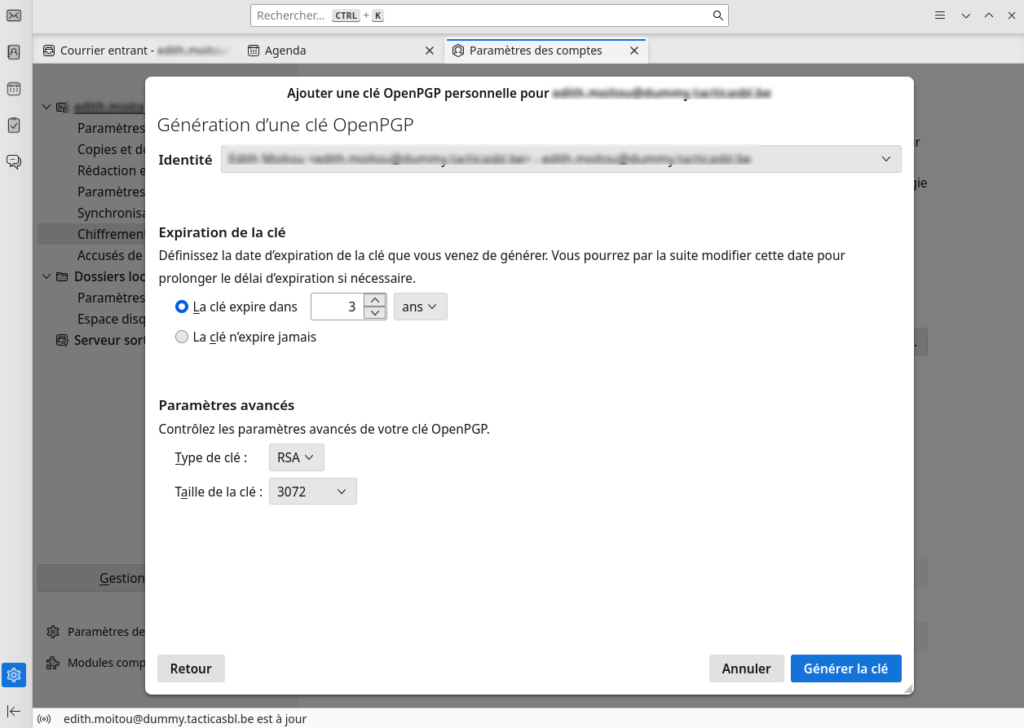Click the Annuler button

pyautogui.click(x=746, y=669)
